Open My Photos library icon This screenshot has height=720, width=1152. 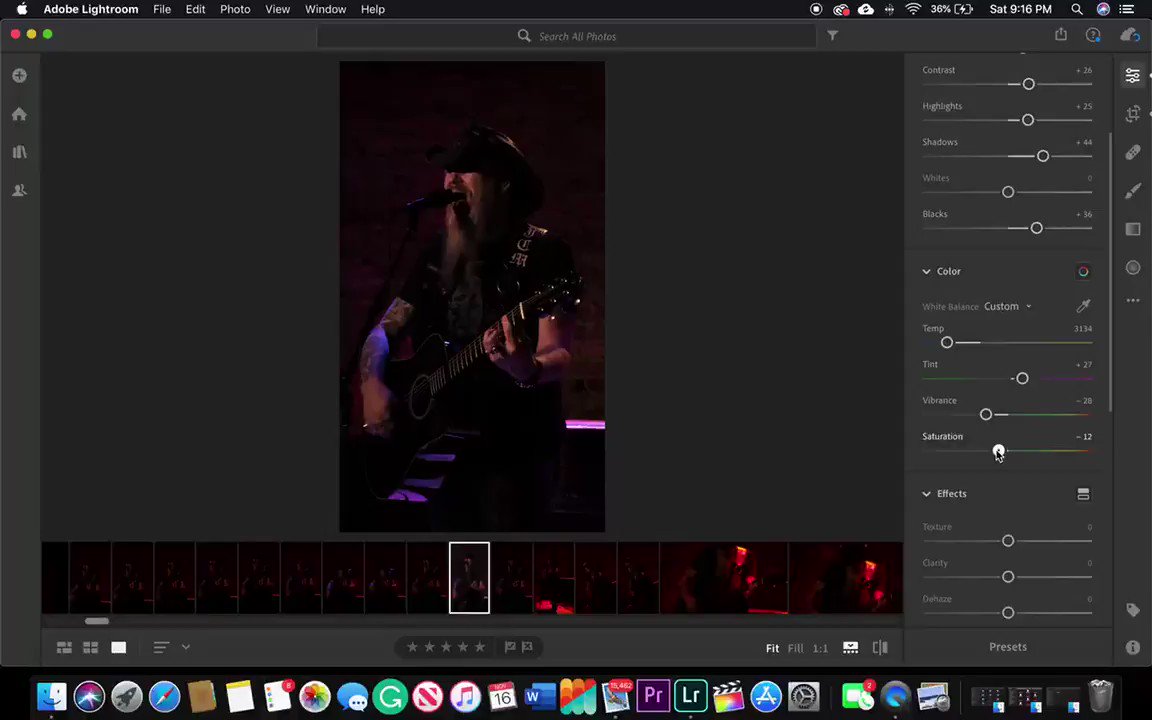(x=20, y=152)
